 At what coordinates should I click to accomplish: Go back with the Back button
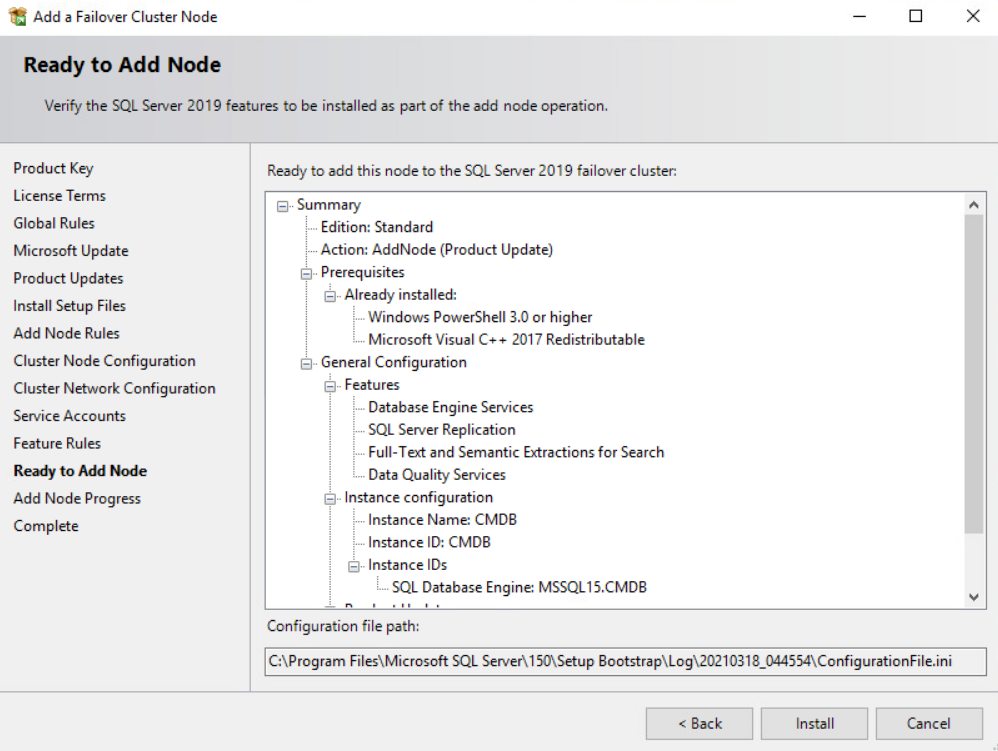(x=699, y=724)
